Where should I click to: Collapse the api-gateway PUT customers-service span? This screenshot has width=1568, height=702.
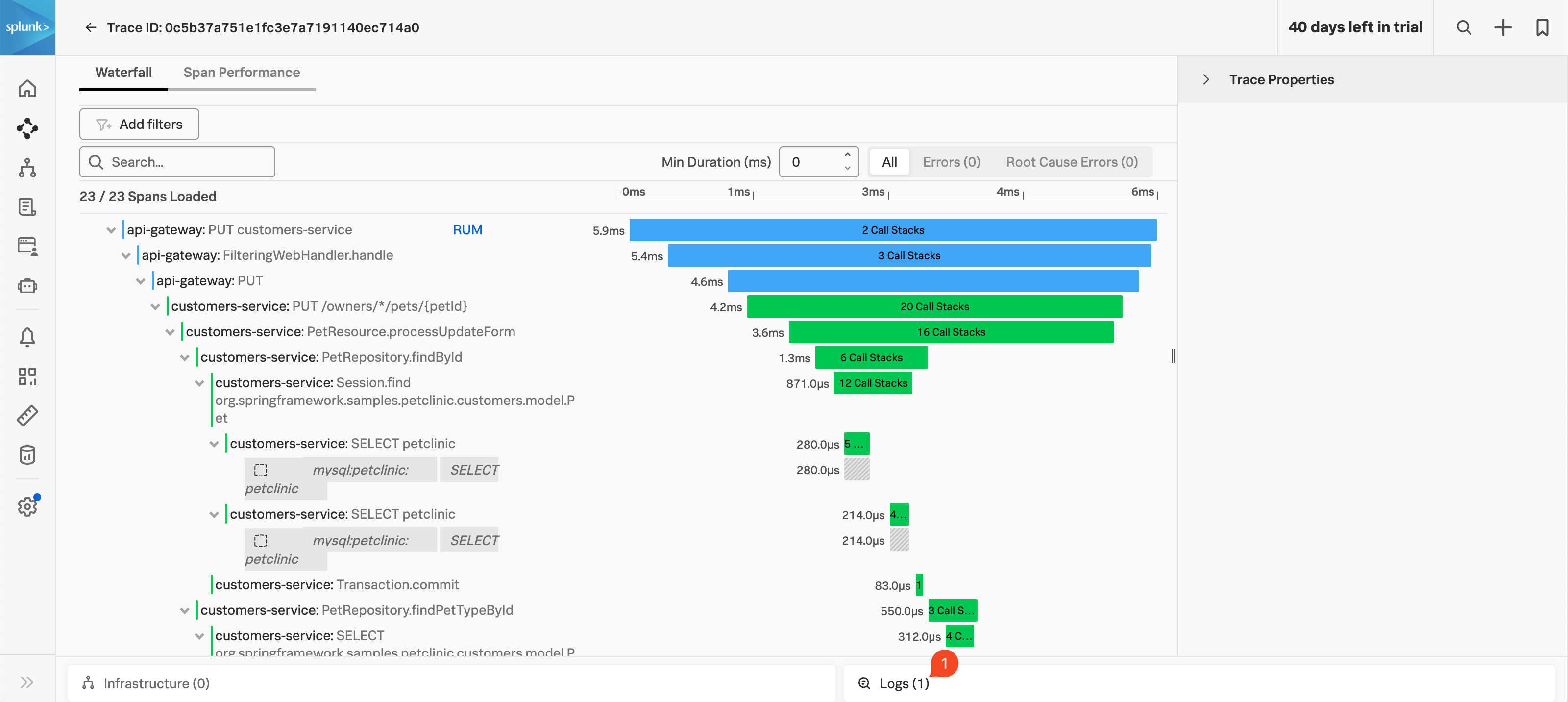[111, 230]
